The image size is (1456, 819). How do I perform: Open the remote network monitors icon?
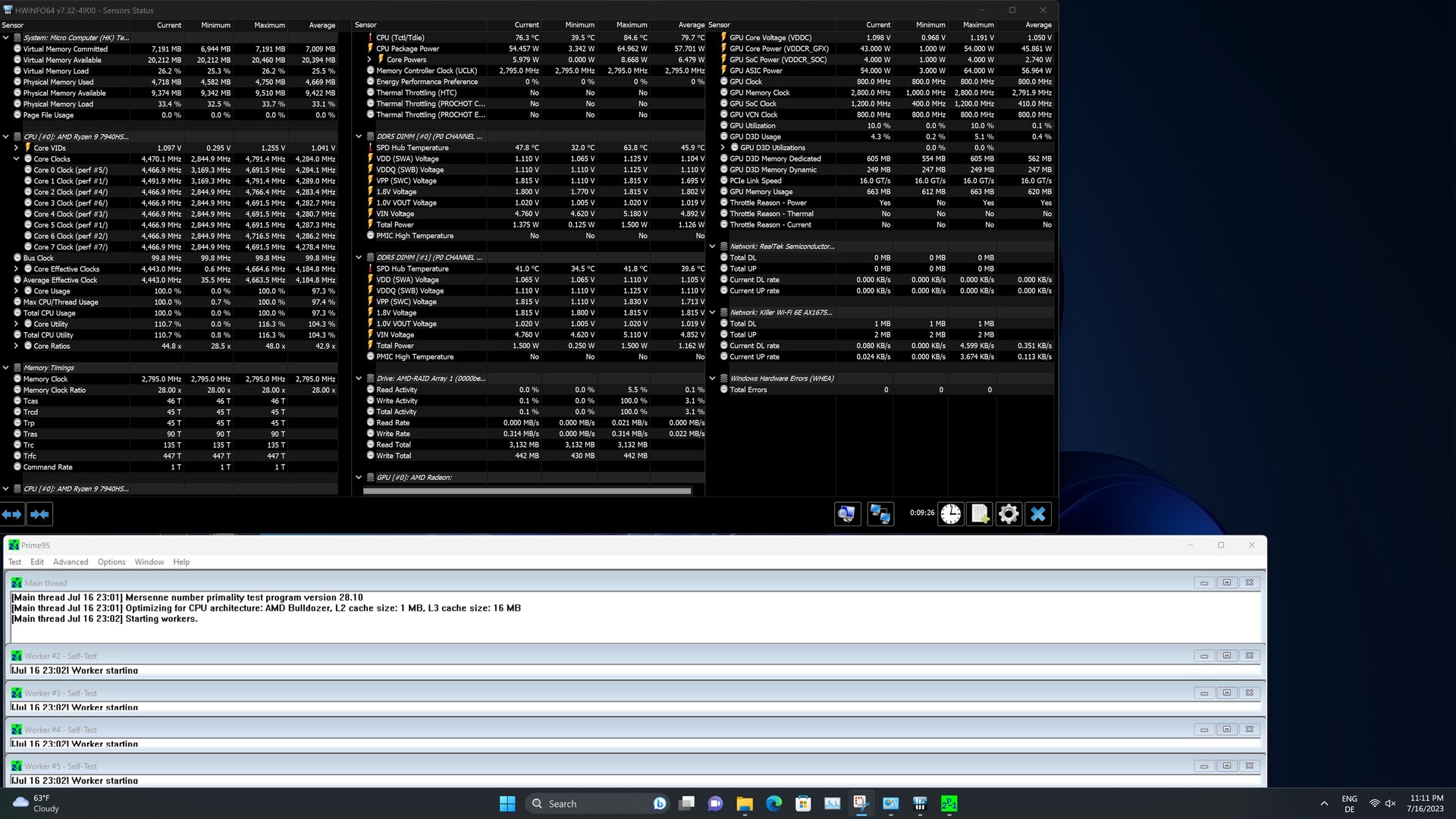pos(880,514)
